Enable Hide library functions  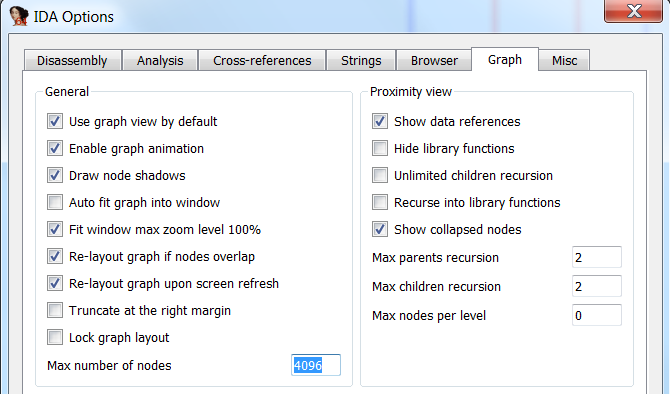[380, 148]
